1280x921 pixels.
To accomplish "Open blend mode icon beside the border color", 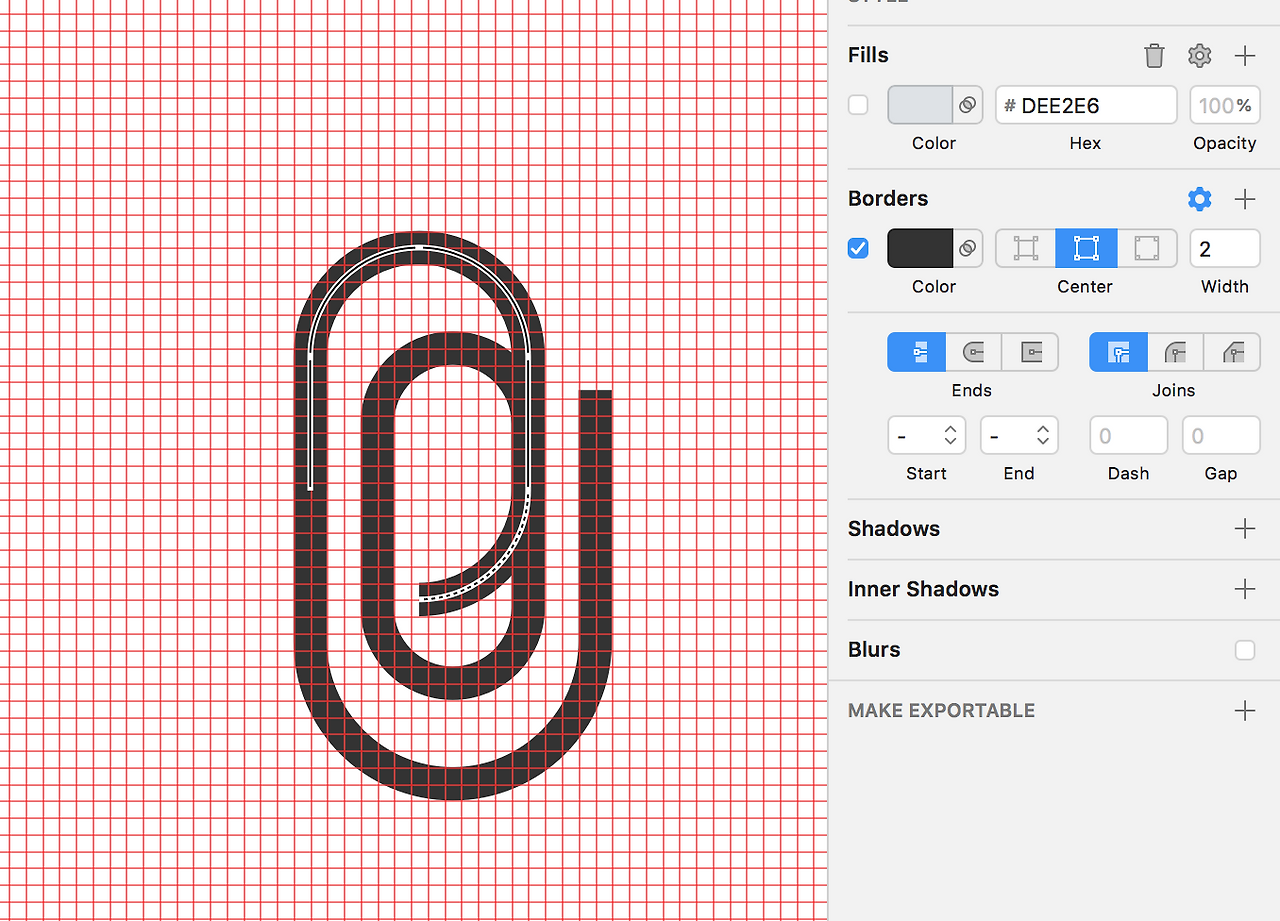I will [x=967, y=248].
